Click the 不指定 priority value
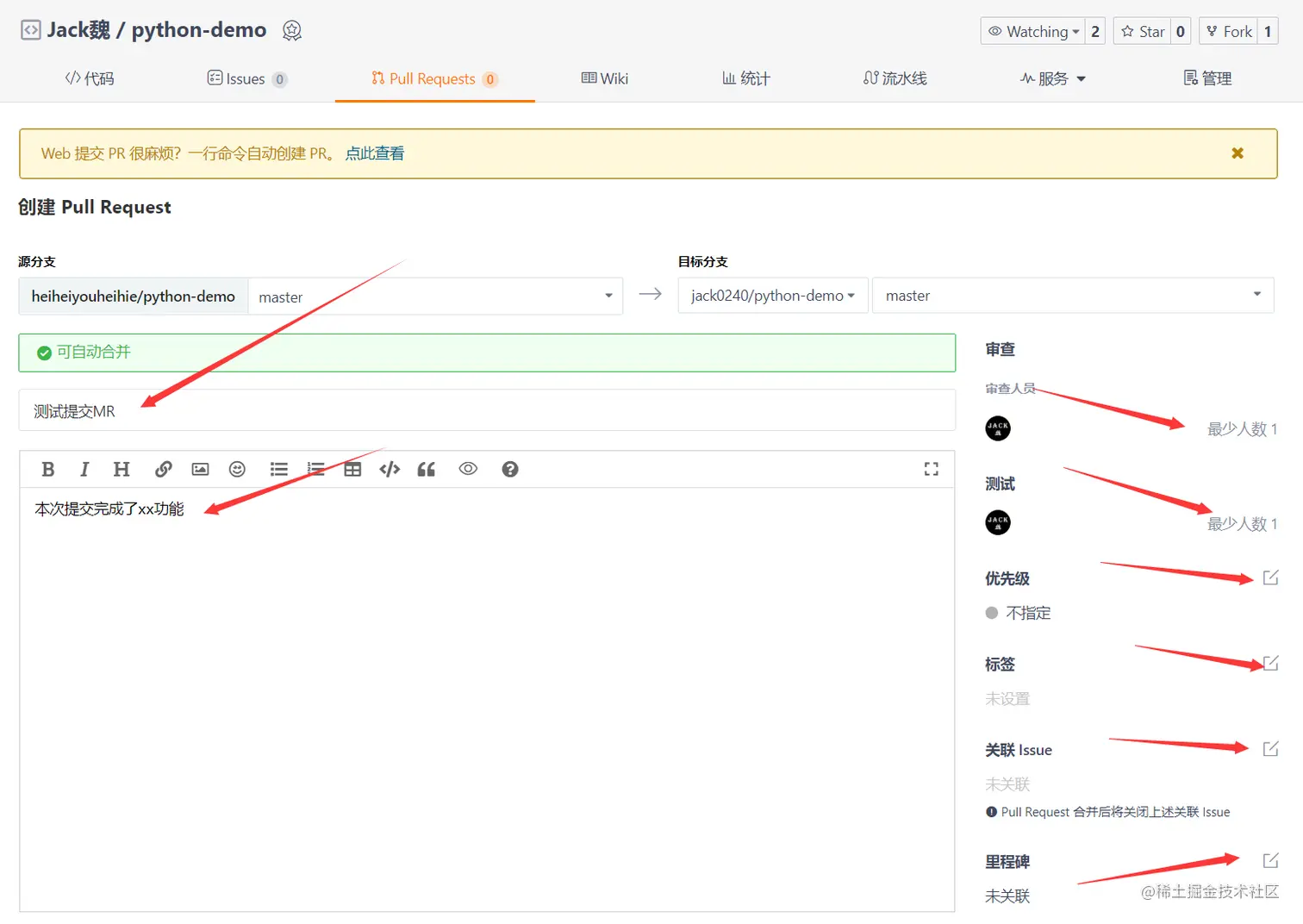The height and width of the screenshot is (924, 1303). tap(1028, 613)
